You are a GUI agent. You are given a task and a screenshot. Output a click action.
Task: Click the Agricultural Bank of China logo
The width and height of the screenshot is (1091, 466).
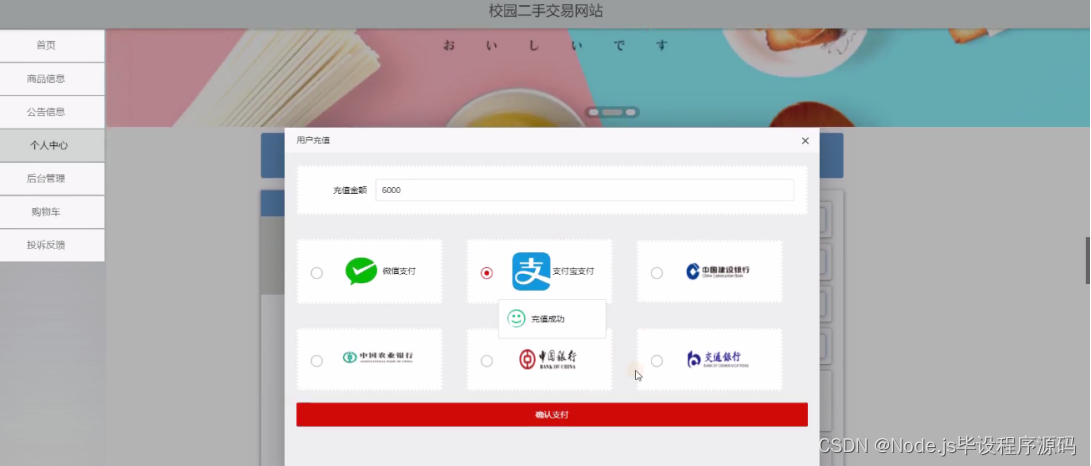click(x=378, y=357)
